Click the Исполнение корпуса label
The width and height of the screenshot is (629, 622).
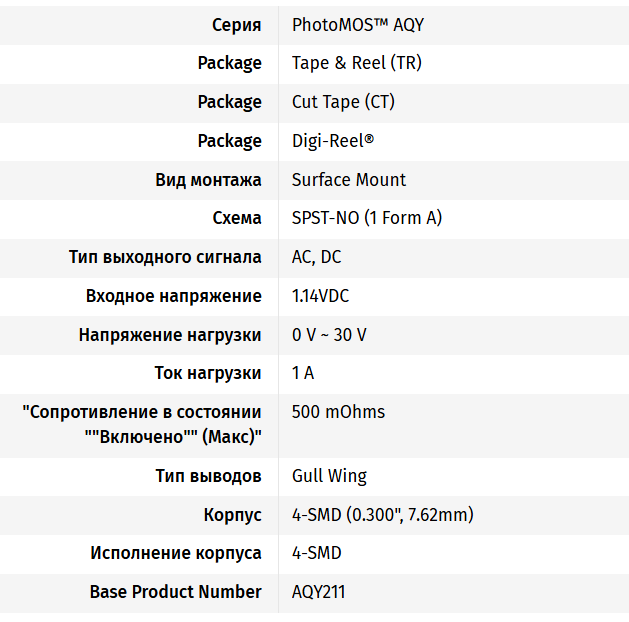coord(176,553)
